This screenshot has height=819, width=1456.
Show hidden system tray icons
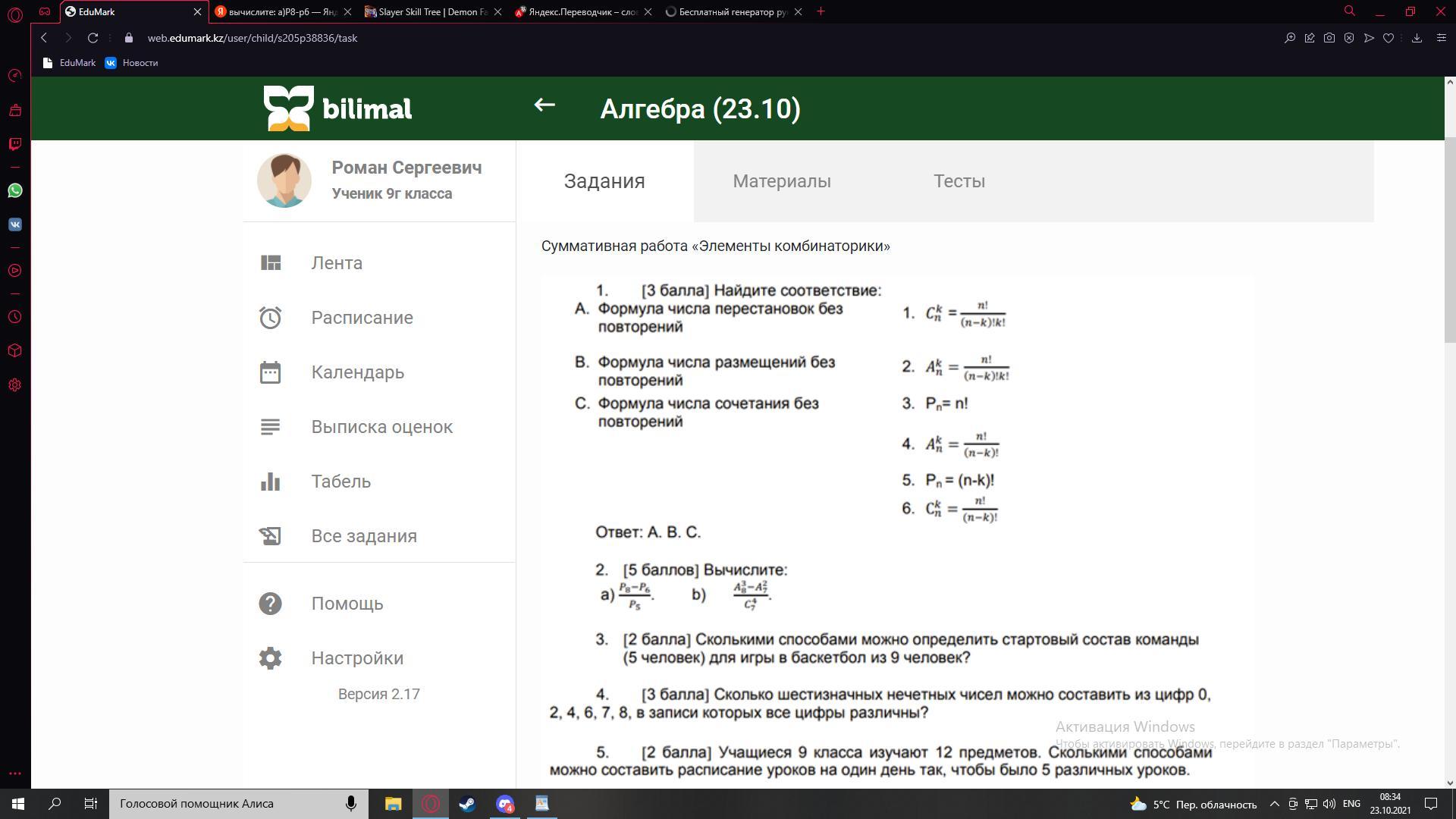point(1274,804)
